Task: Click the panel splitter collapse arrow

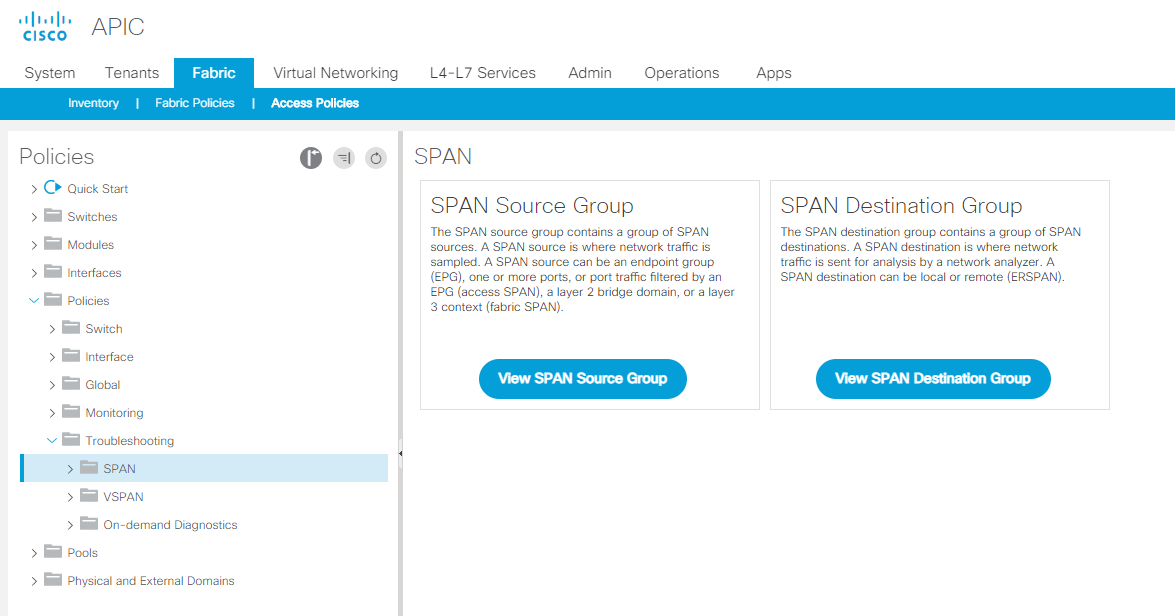Action: tap(400, 453)
